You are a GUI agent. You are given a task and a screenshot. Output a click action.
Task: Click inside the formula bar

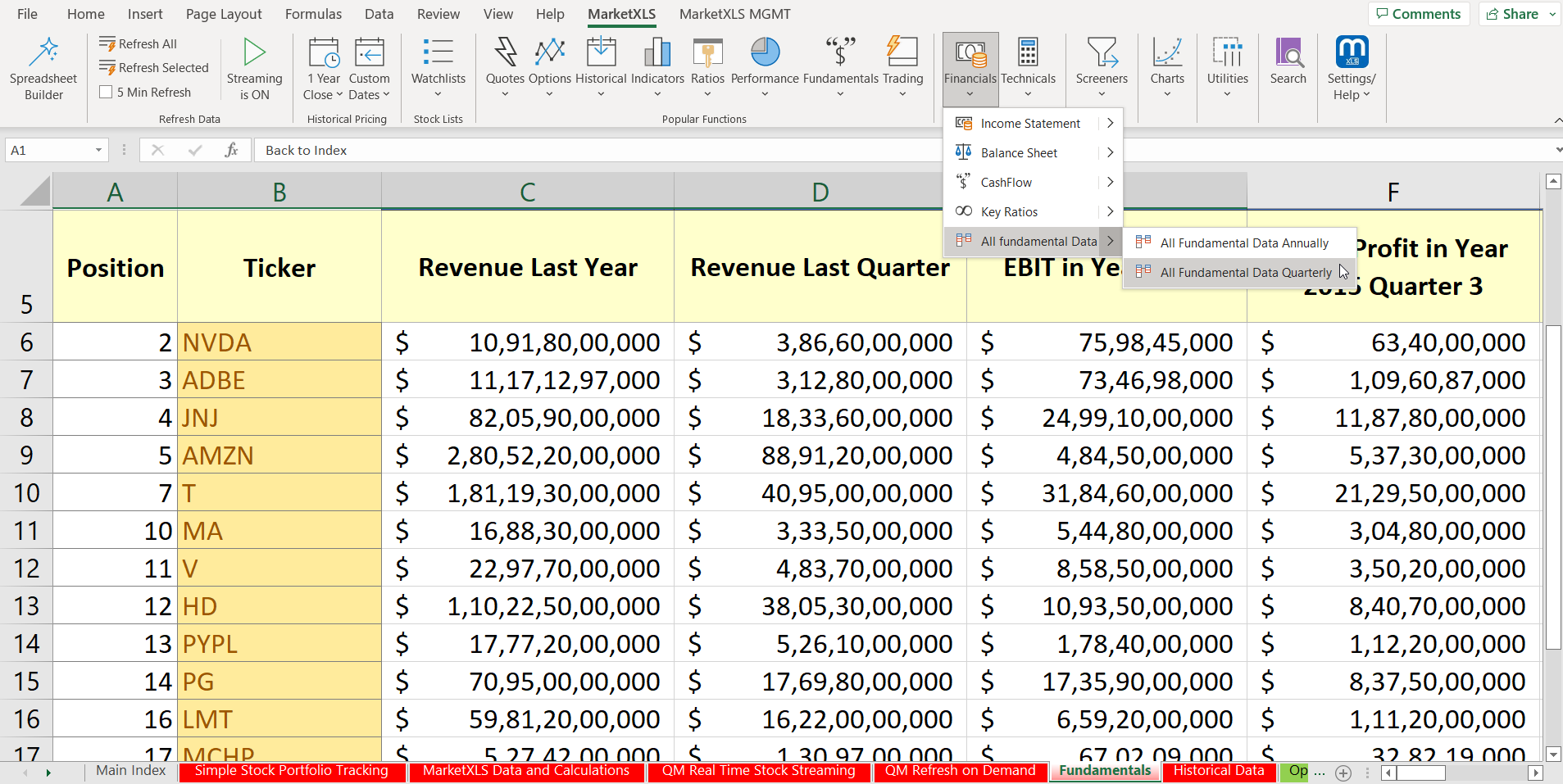point(574,150)
